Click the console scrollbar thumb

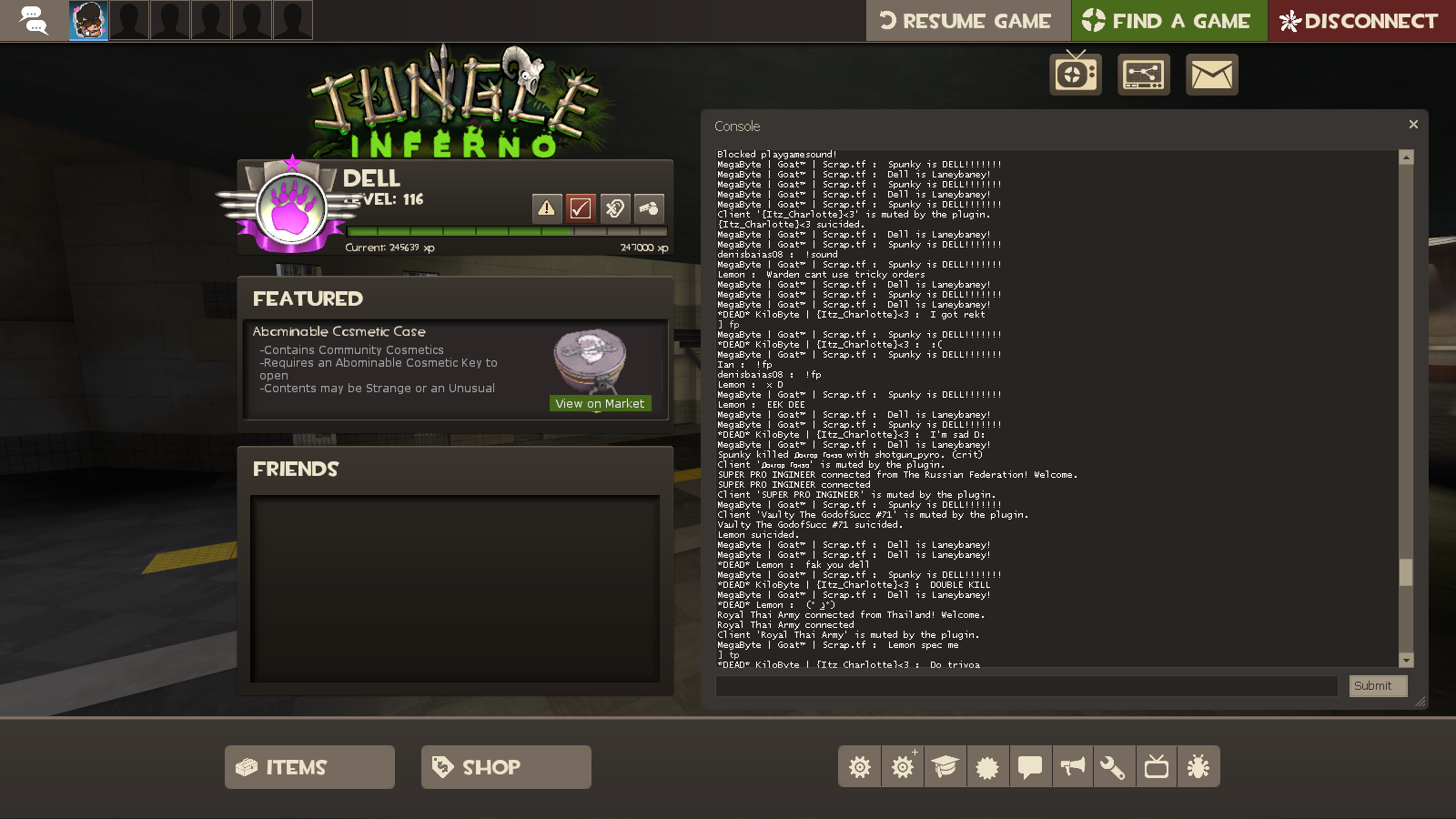pyautogui.click(x=1406, y=572)
